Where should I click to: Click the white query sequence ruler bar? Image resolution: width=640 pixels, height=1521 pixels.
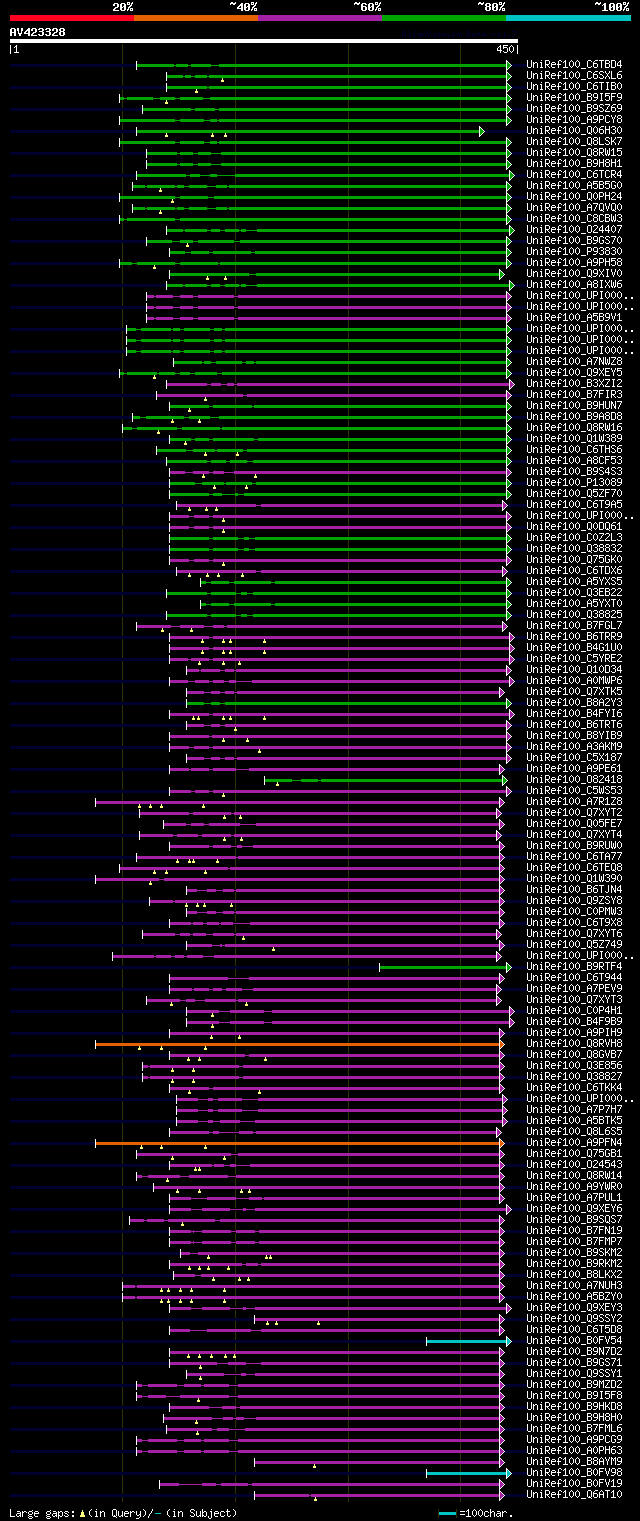point(264,41)
